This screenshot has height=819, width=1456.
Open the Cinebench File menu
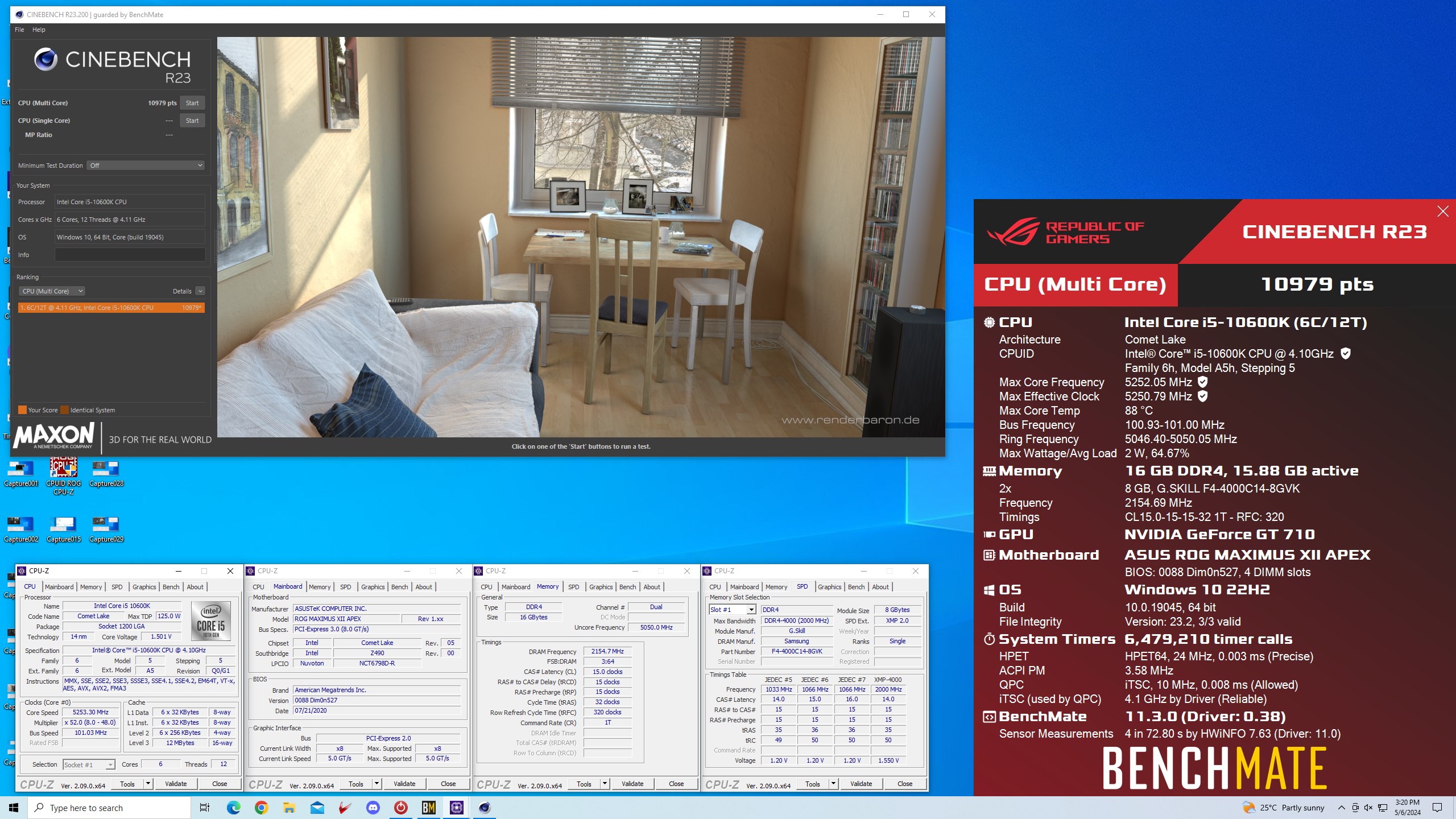click(19, 30)
